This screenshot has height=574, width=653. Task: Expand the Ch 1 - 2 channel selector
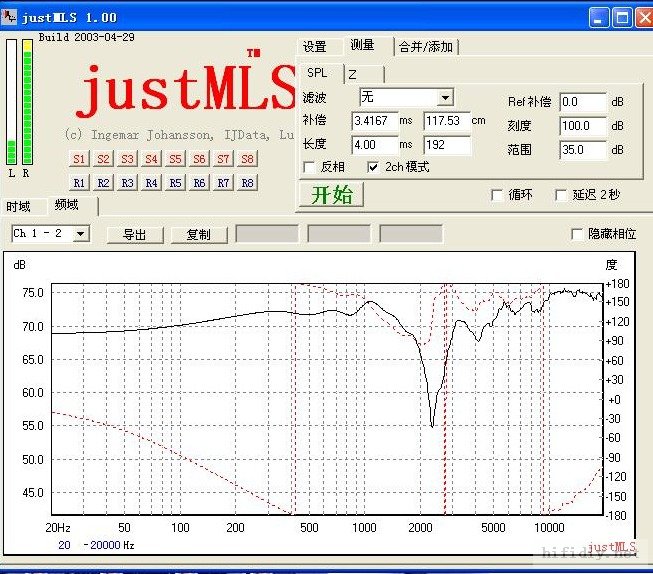[81, 234]
